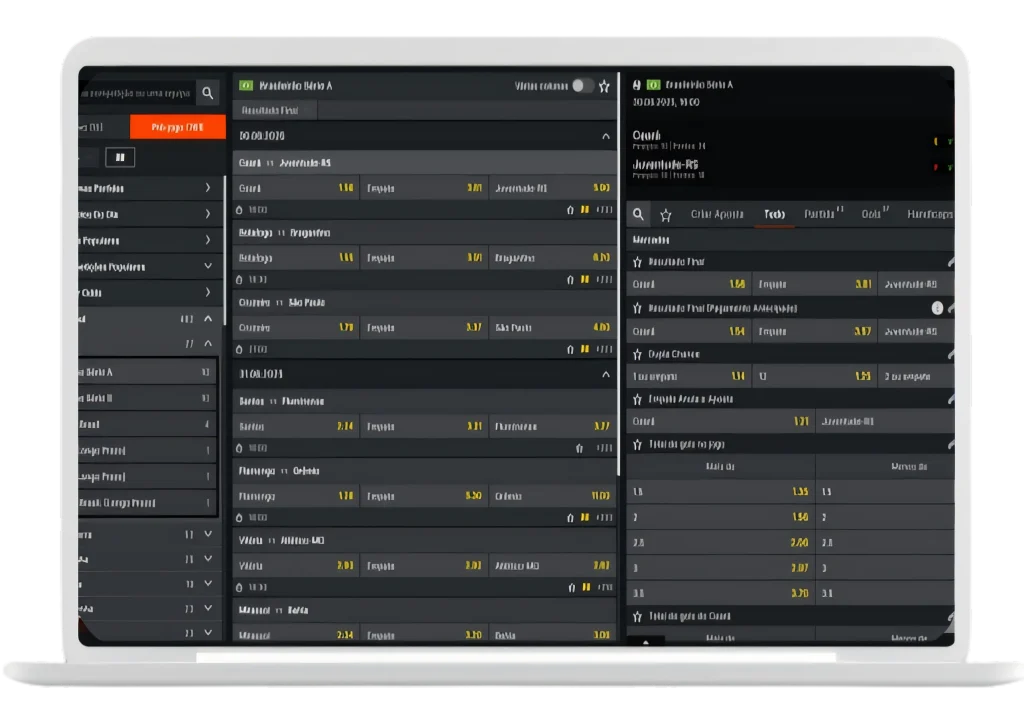Open the Criar Aposta tab
Image resolution: width=1024 pixels, height=711 pixels.
pyautogui.click(x=717, y=214)
